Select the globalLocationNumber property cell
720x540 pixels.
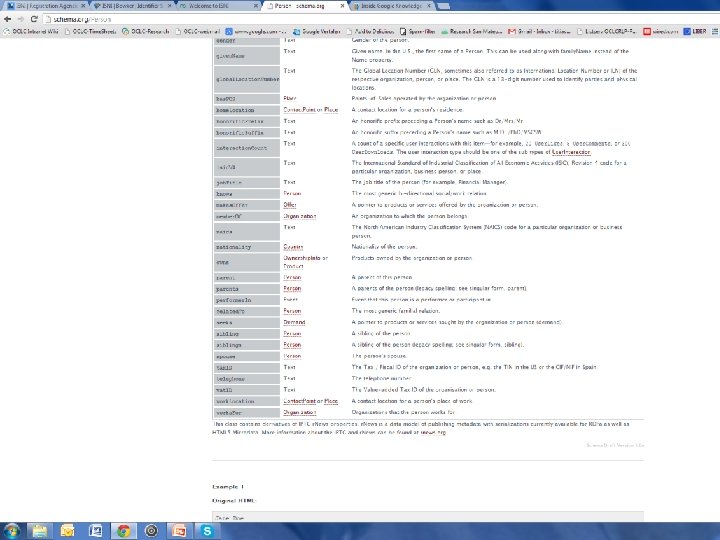point(247,79)
